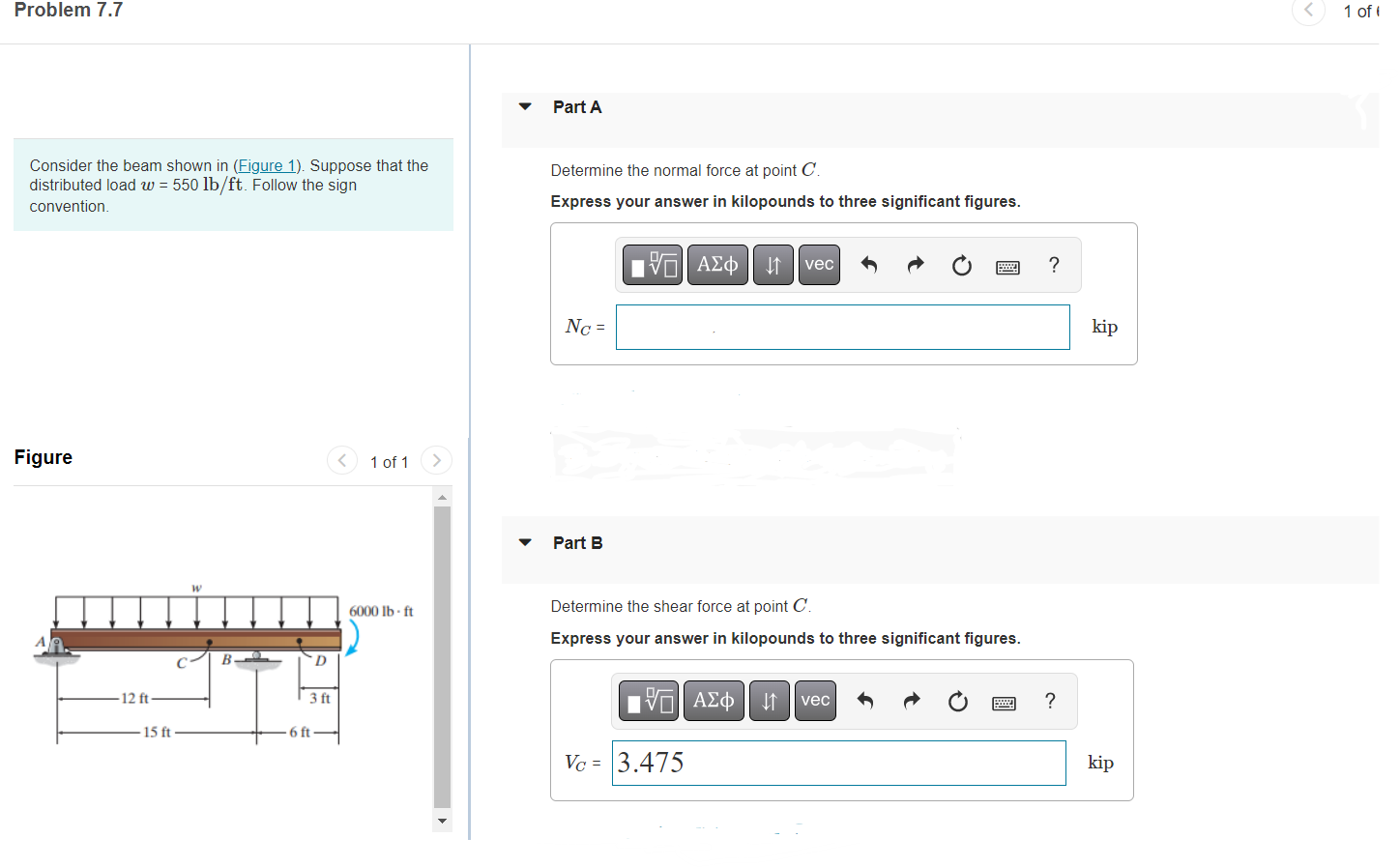The width and height of the screenshot is (1400, 867).
Task: Click figure scrollbar down arrow
Action: click(x=442, y=821)
